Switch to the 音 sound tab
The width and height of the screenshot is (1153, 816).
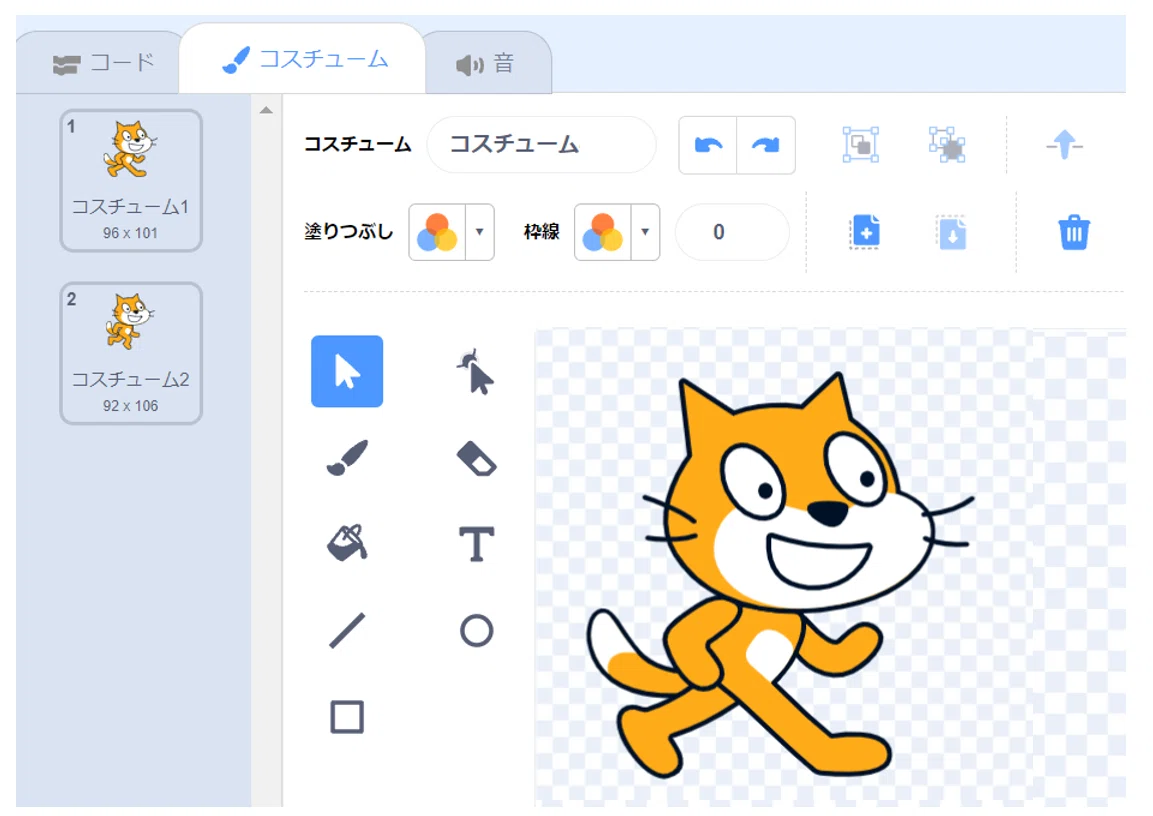point(486,64)
